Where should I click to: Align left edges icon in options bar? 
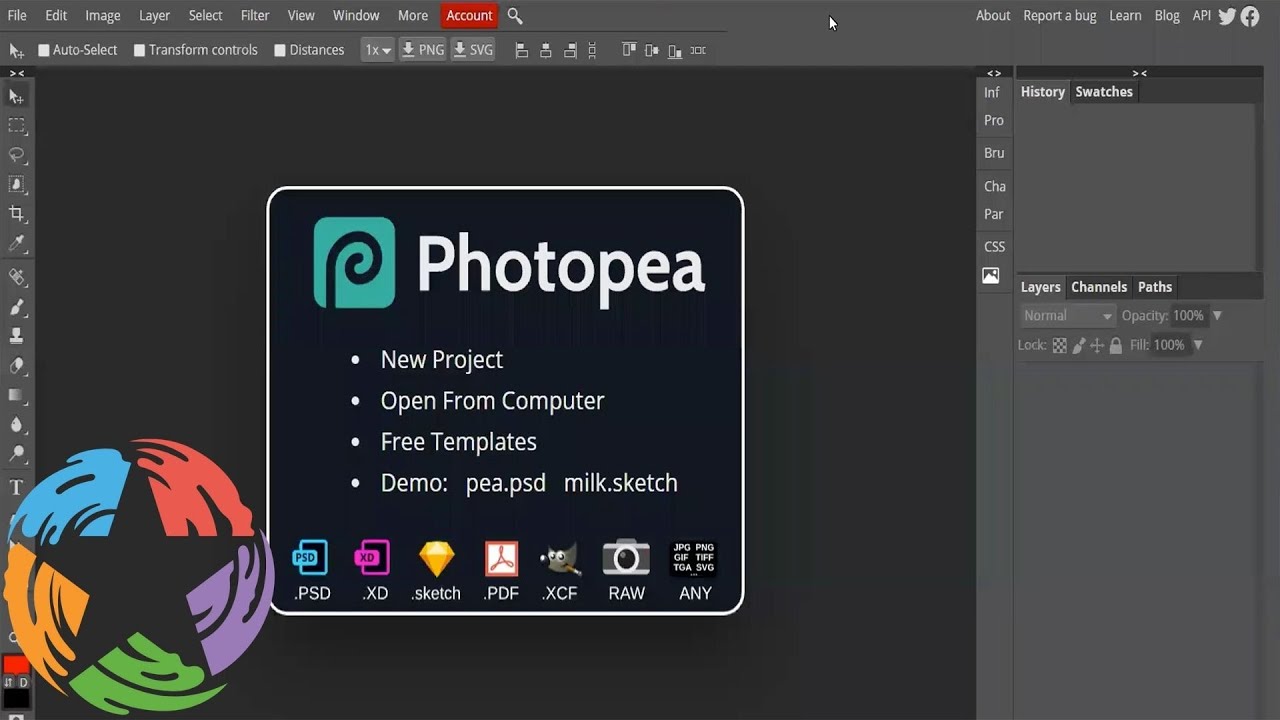click(521, 50)
